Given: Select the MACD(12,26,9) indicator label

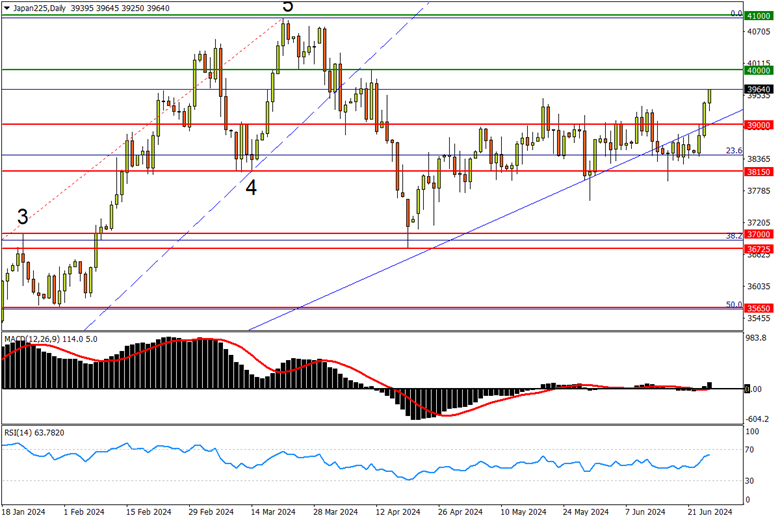Looking at the screenshot, I should pos(32,339).
